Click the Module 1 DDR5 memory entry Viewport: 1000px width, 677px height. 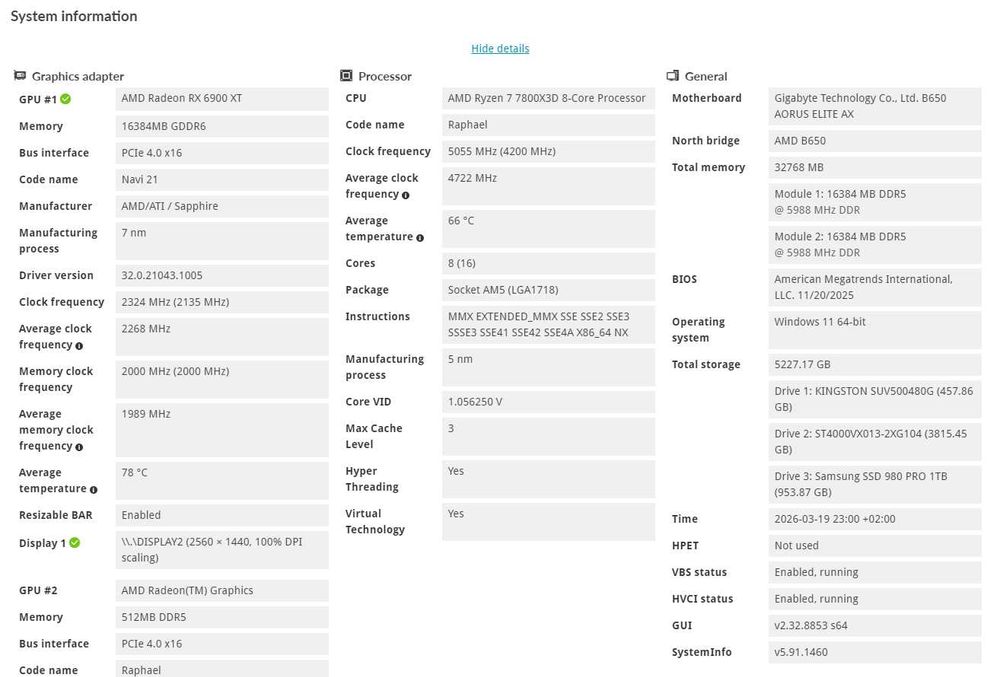(875, 202)
